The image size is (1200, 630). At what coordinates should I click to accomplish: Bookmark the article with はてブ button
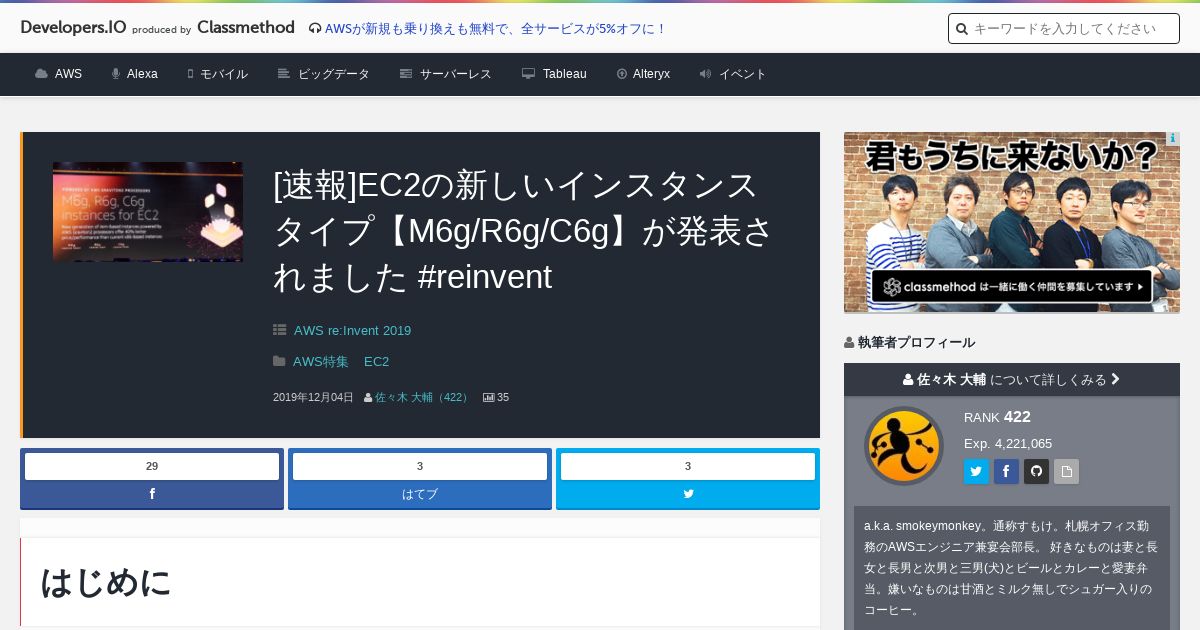420,494
